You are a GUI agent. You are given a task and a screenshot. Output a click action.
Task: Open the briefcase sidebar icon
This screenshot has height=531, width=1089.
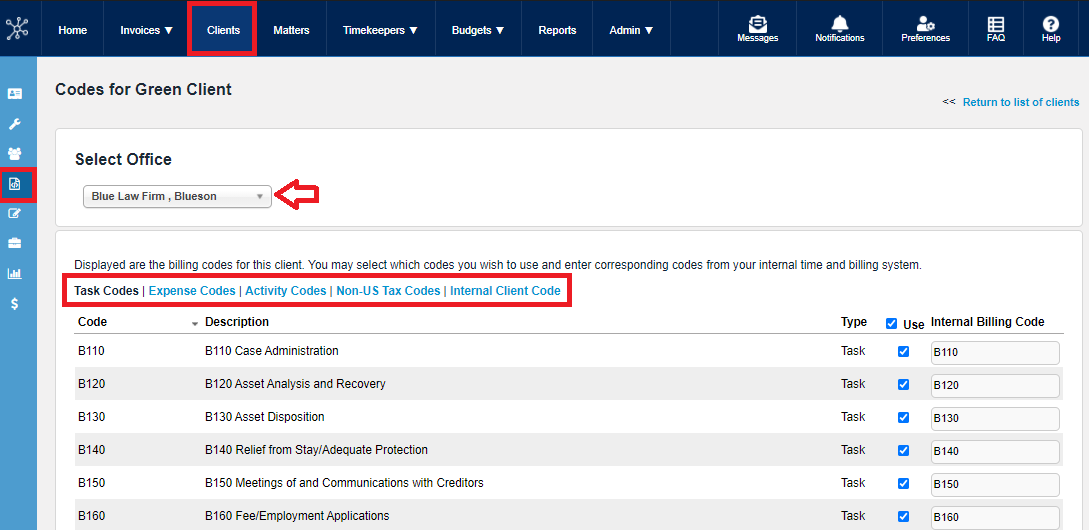(15, 243)
